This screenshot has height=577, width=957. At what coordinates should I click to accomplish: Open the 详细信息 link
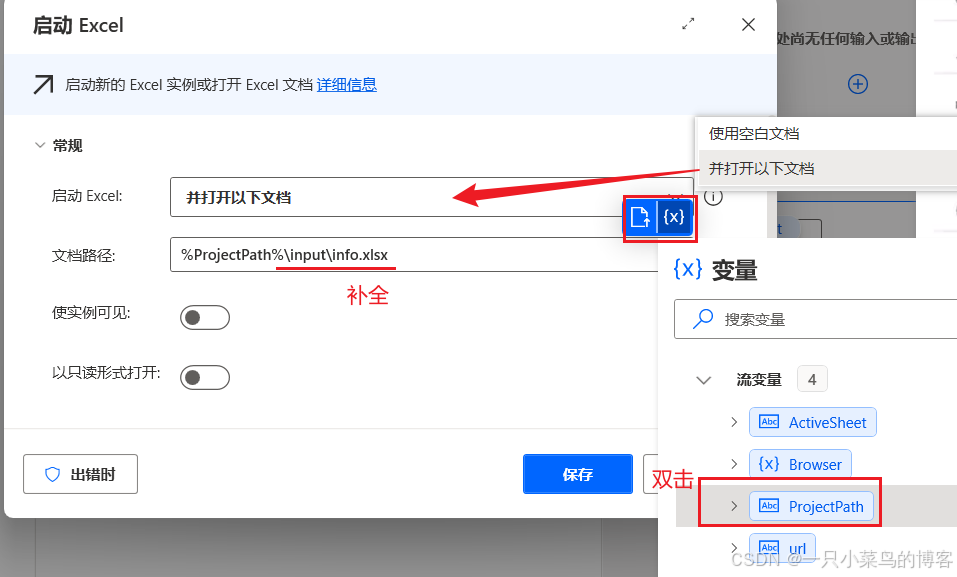[x=347, y=85]
